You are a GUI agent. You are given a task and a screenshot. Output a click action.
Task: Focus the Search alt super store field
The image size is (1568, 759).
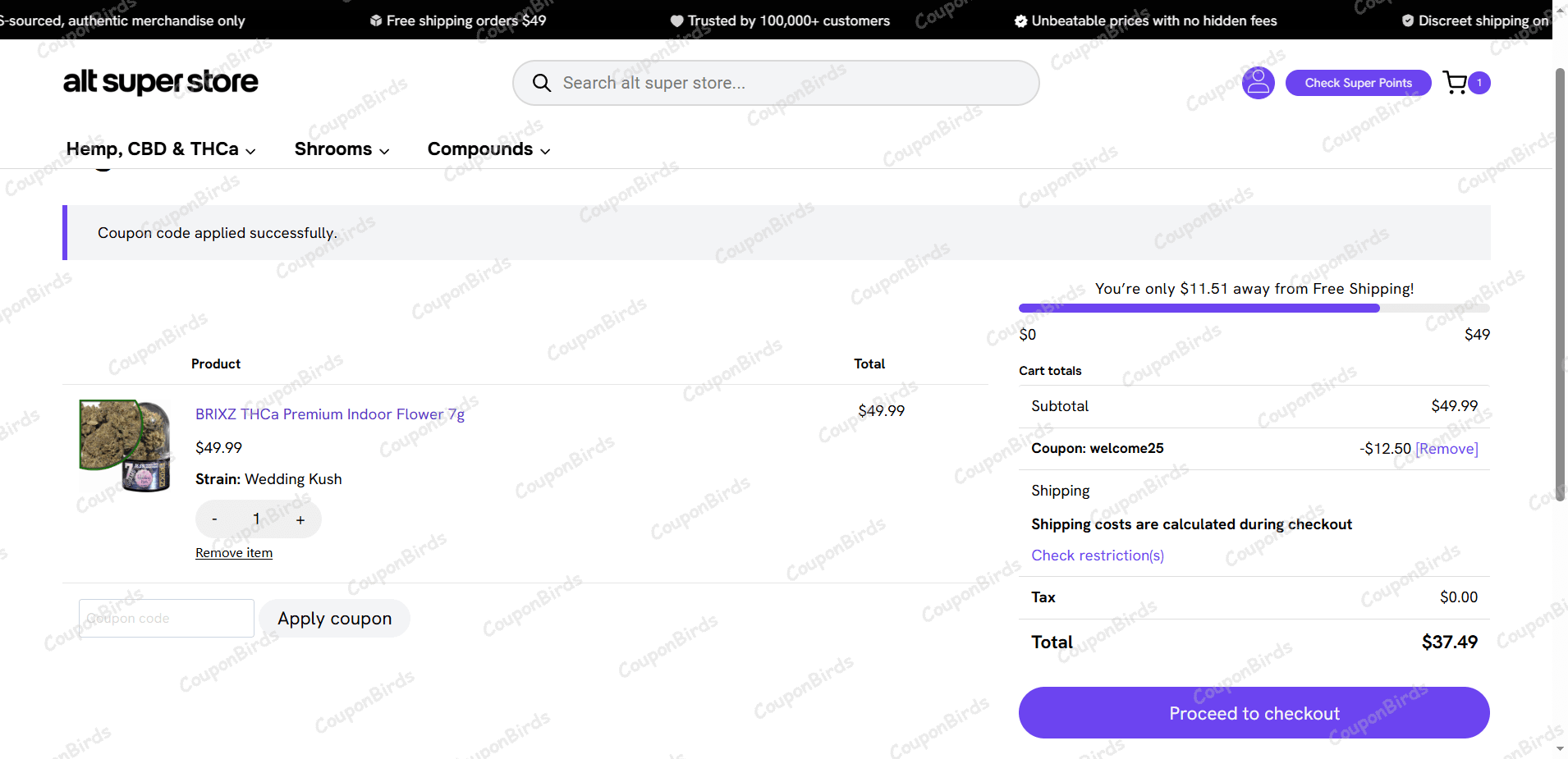click(776, 83)
